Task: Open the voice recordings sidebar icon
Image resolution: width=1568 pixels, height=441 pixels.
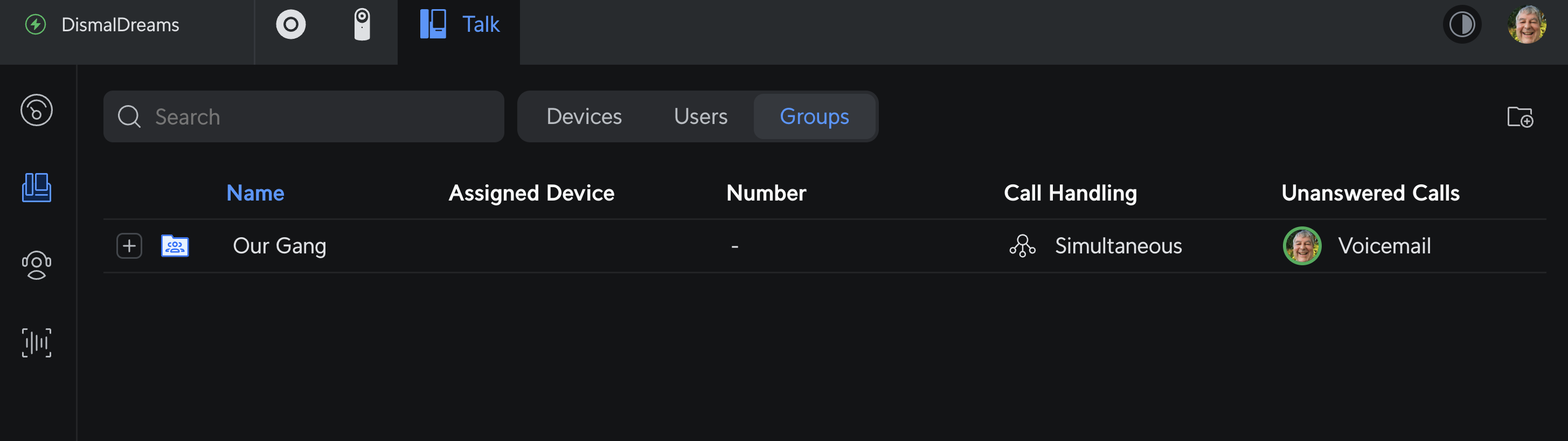Action: click(x=37, y=342)
